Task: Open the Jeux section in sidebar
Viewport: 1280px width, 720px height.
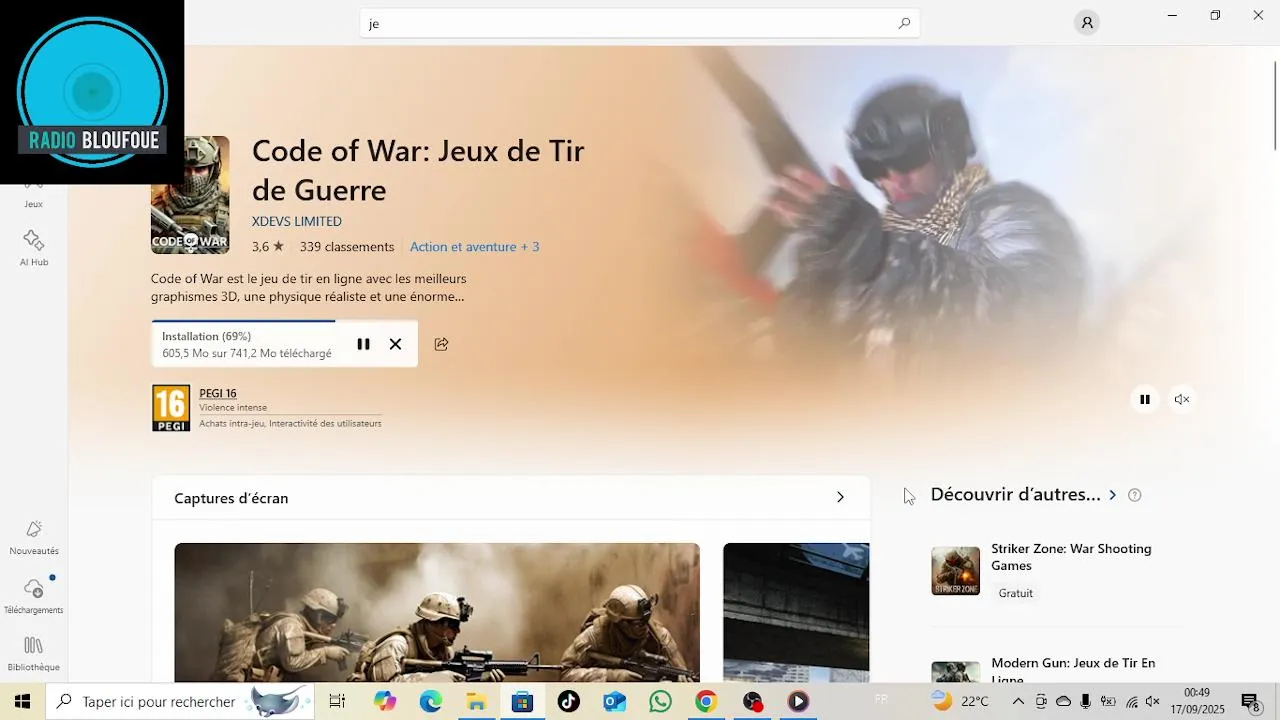Action: 33,195
